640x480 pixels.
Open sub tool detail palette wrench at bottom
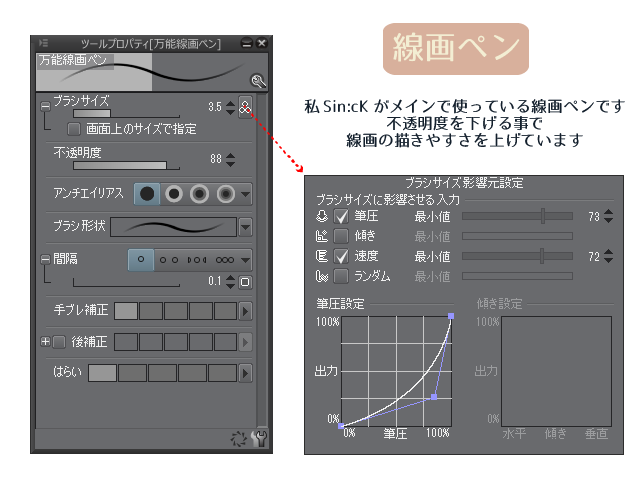point(259,439)
